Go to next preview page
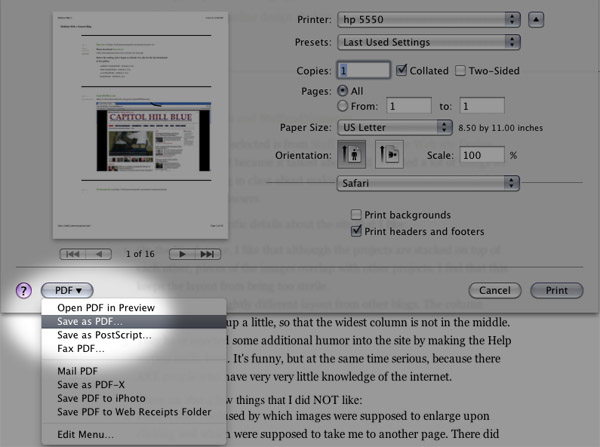600x447 pixels. click(x=182, y=254)
